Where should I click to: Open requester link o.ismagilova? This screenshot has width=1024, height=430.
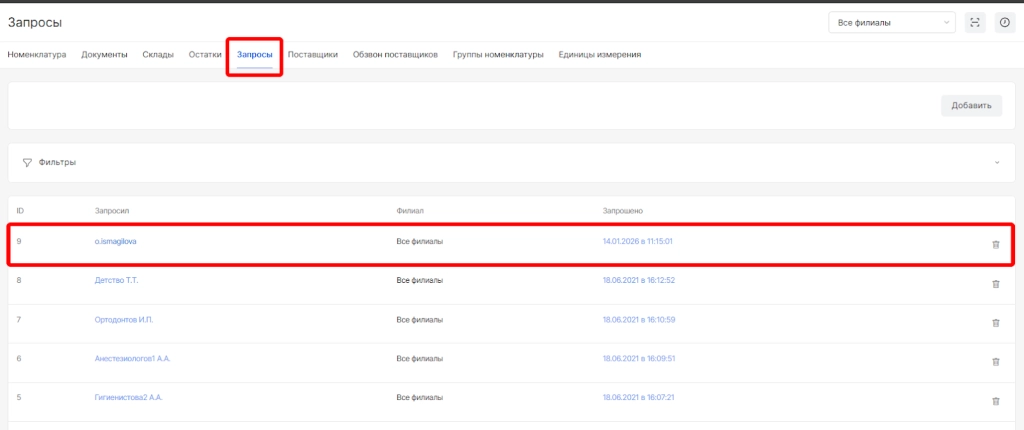115,242
